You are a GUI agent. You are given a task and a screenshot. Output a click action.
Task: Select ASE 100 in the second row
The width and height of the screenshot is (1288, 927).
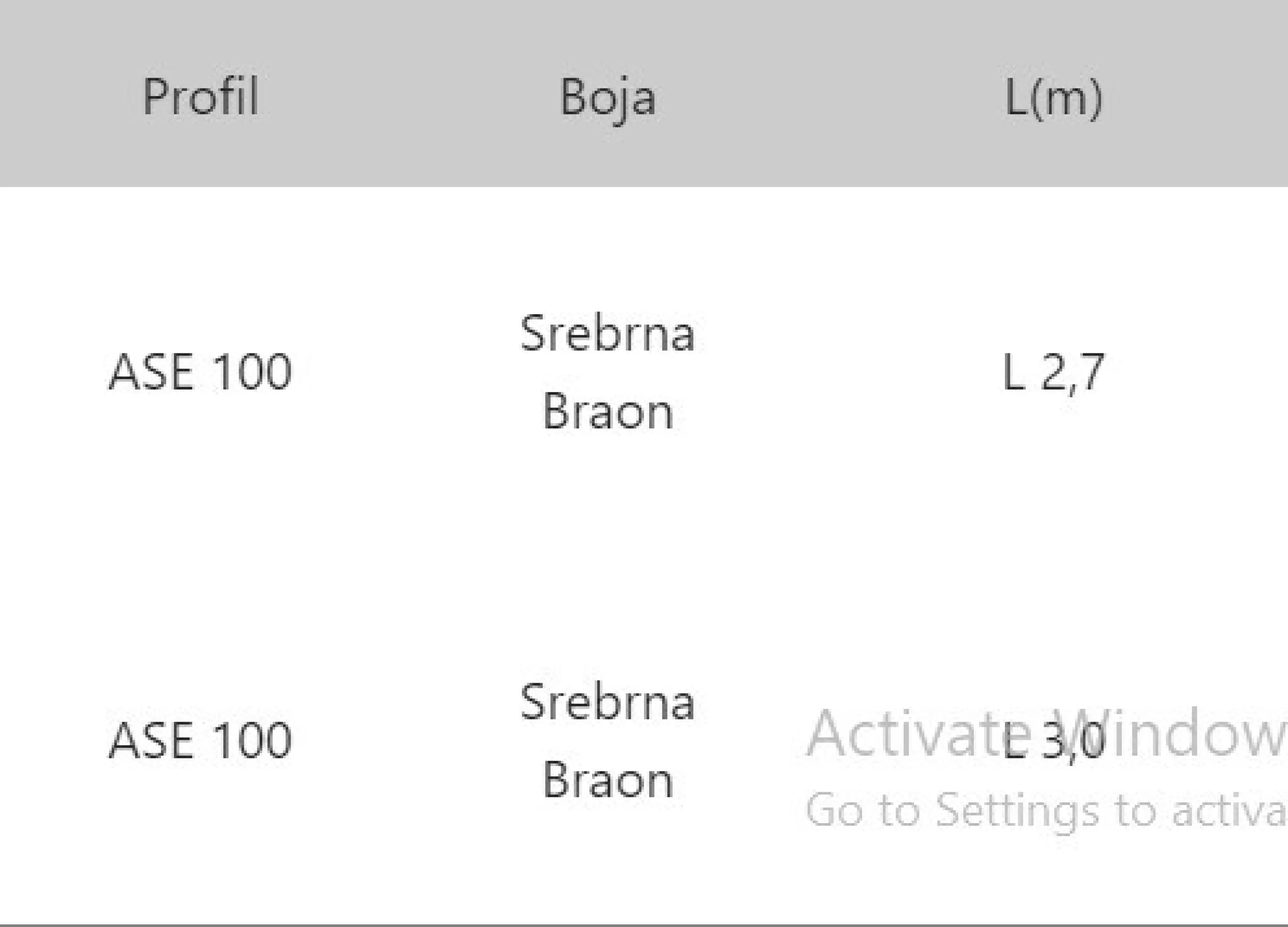click(200, 740)
